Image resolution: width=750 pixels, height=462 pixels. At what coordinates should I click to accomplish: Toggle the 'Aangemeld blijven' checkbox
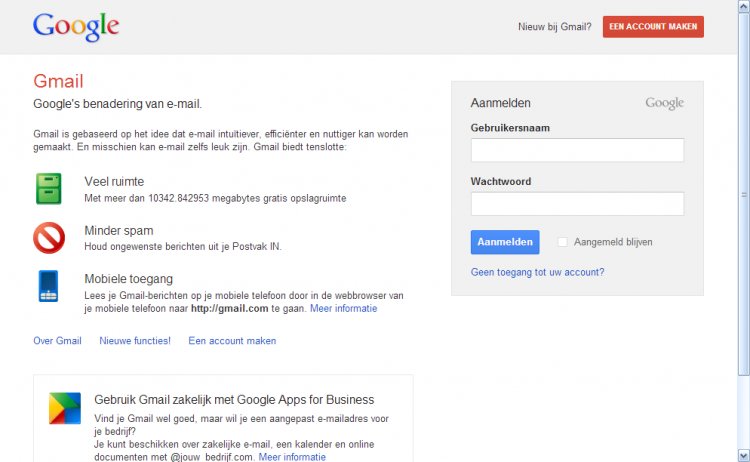coord(563,242)
